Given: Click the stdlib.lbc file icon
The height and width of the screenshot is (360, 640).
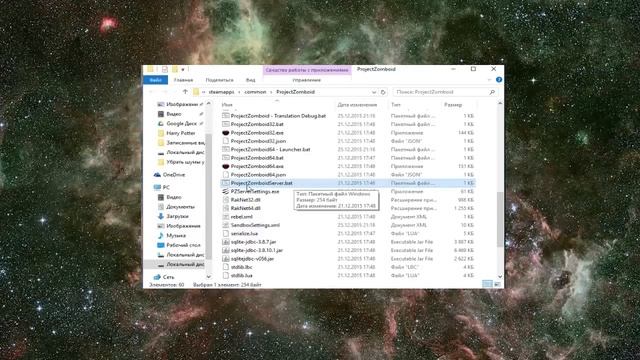Looking at the screenshot, I should coord(226,267).
